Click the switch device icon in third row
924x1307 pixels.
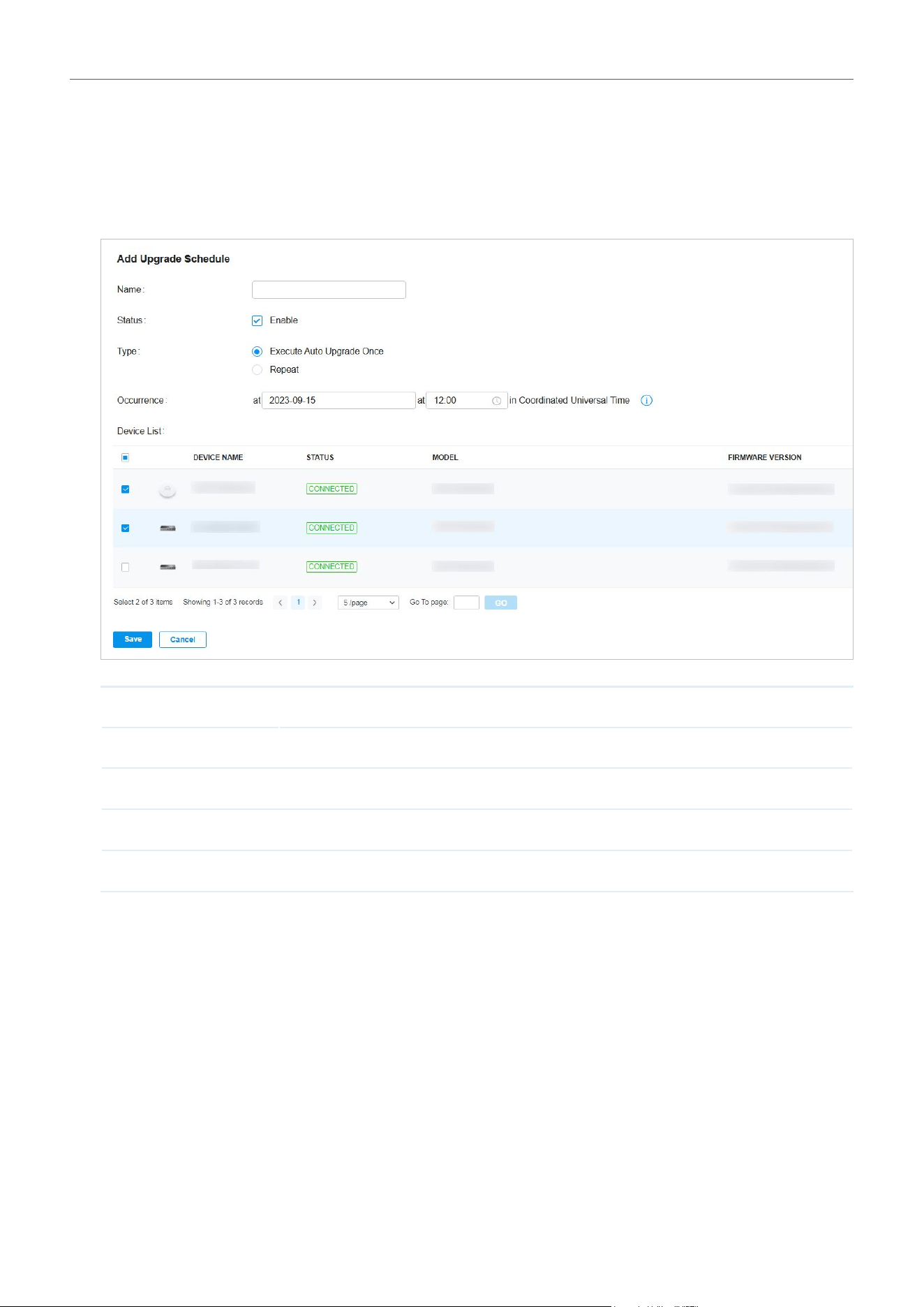click(x=167, y=567)
